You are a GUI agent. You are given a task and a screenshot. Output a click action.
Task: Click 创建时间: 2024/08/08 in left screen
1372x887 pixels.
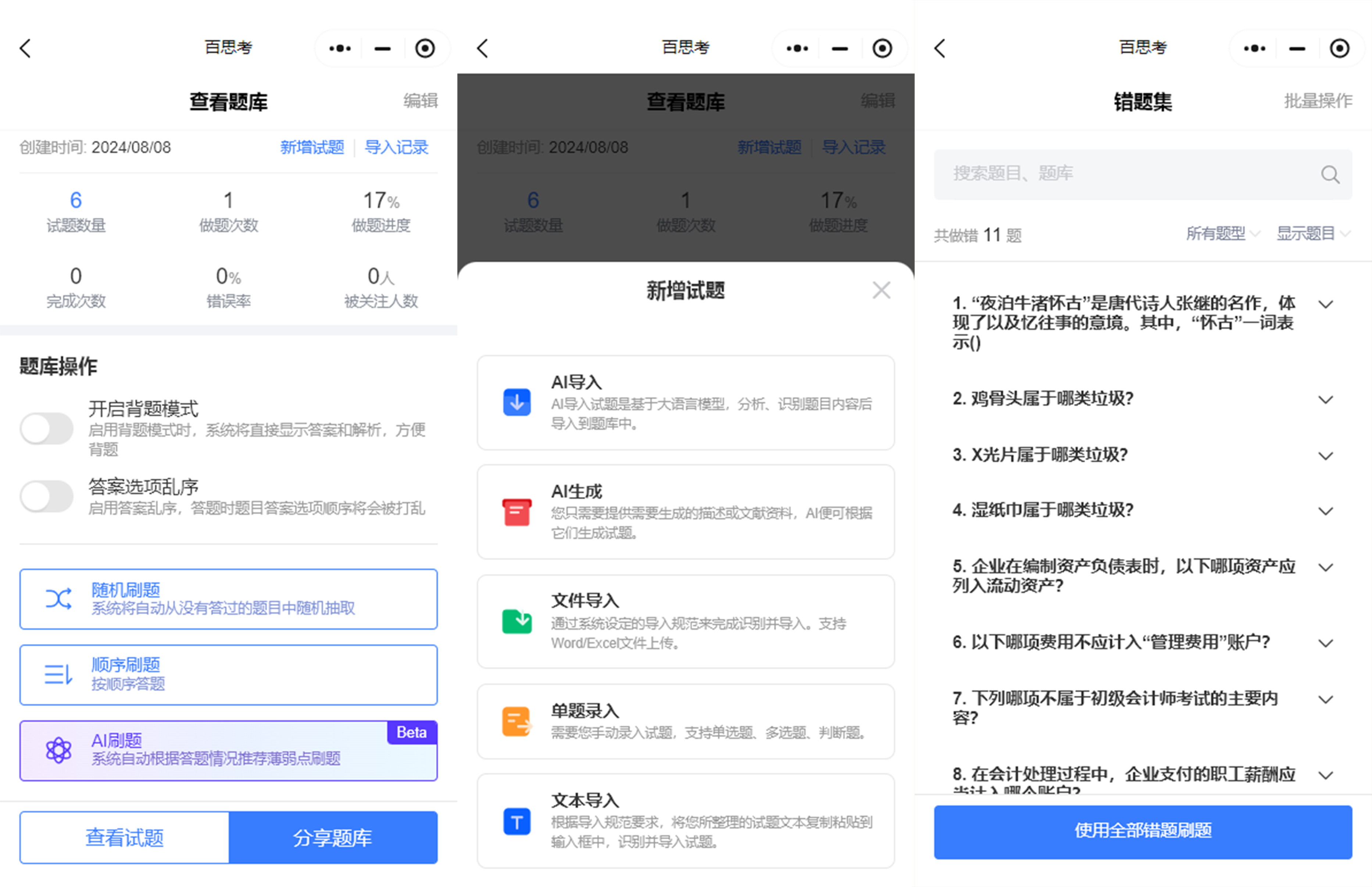coord(95,147)
